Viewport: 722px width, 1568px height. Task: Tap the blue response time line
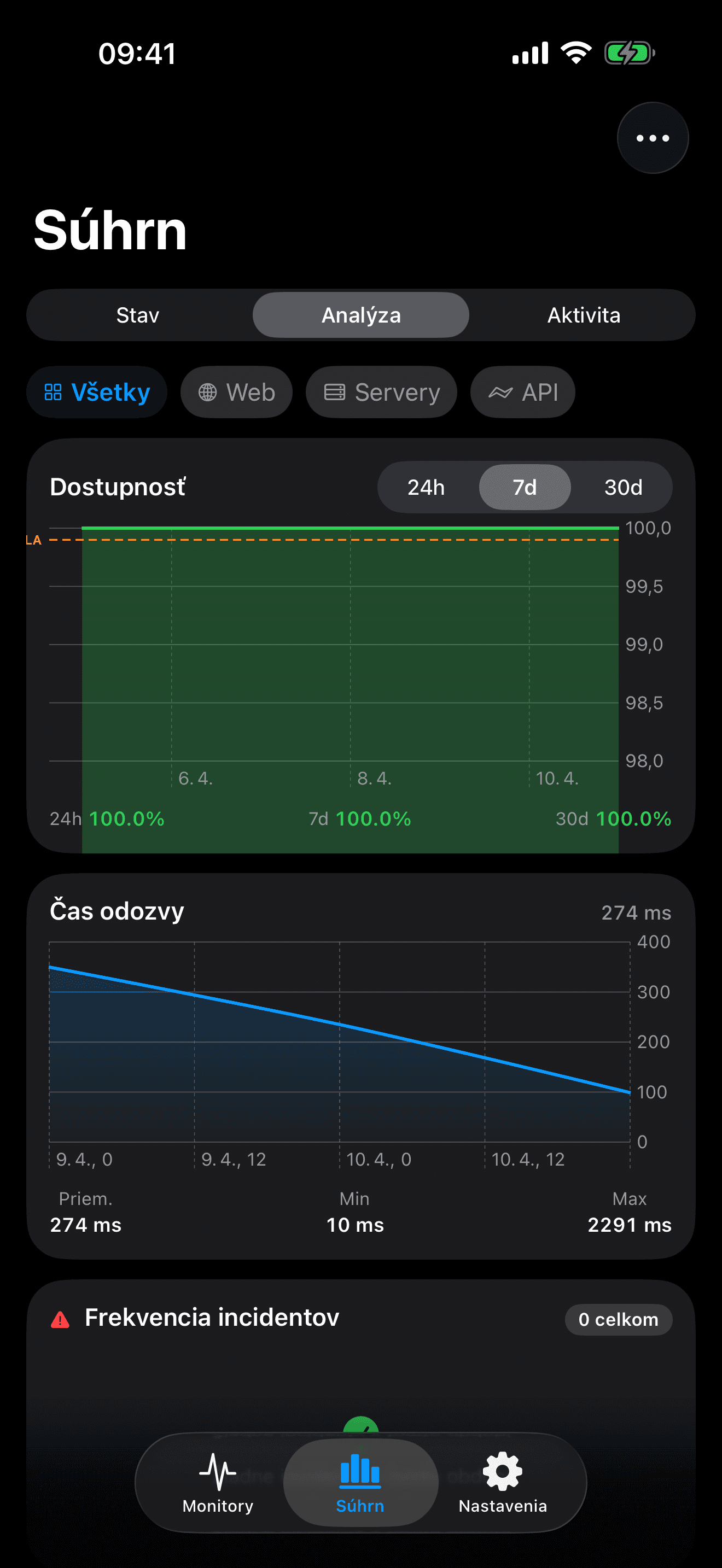click(x=340, y=1026)
